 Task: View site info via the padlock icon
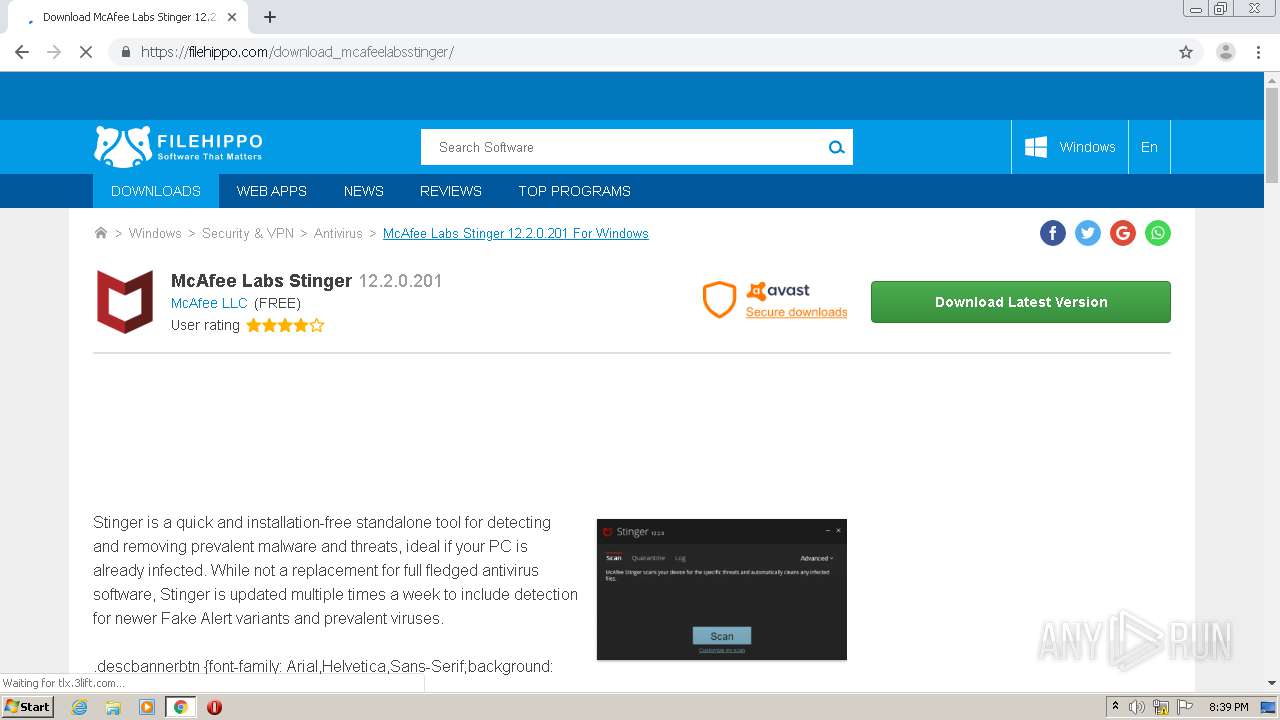click(125, 52)
